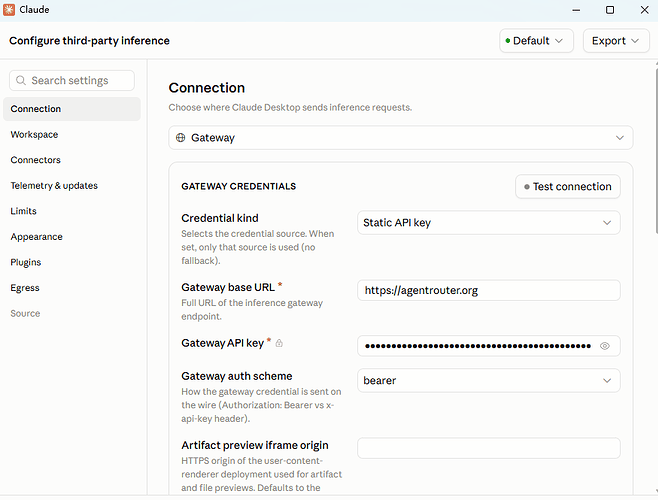658x500 pixels.
Task: Click the Claude app logo icon
Action: pos(9,10)
